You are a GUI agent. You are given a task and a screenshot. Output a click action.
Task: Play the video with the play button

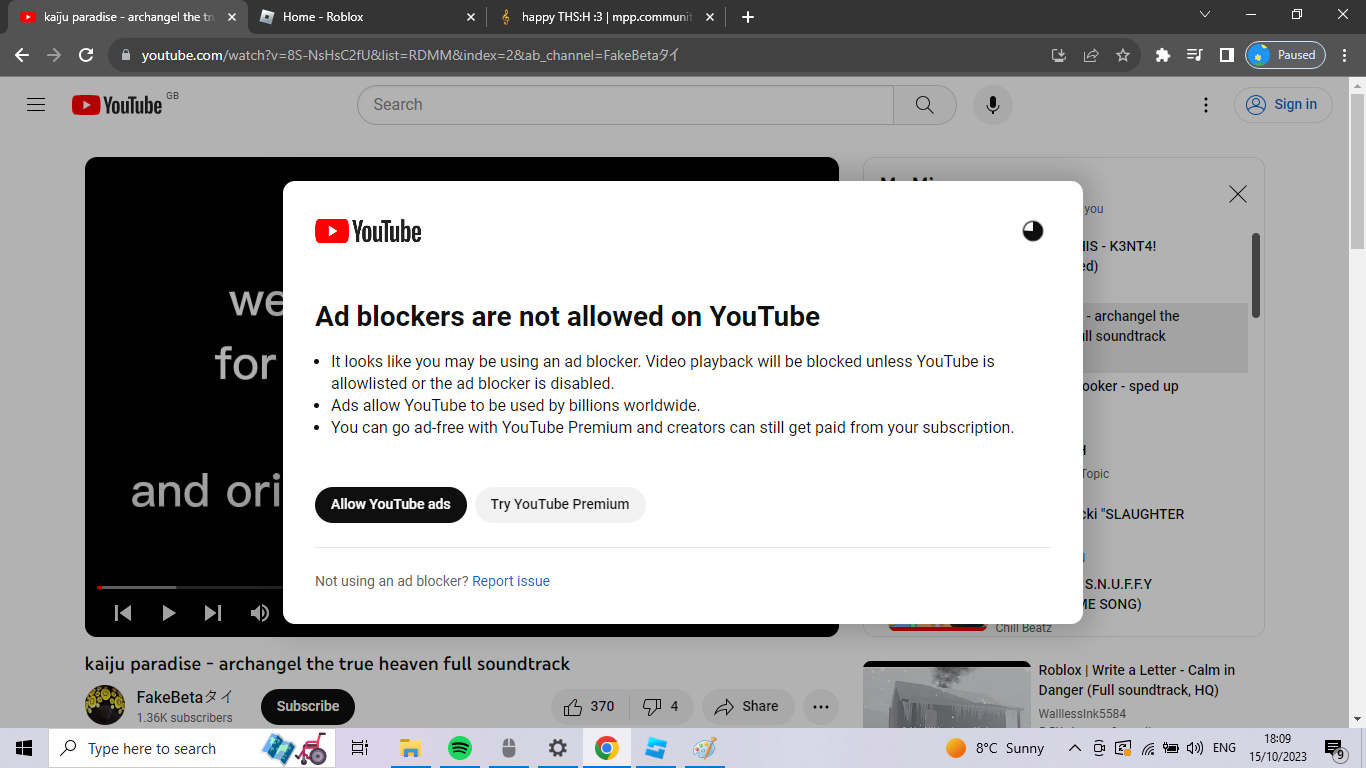168,613
